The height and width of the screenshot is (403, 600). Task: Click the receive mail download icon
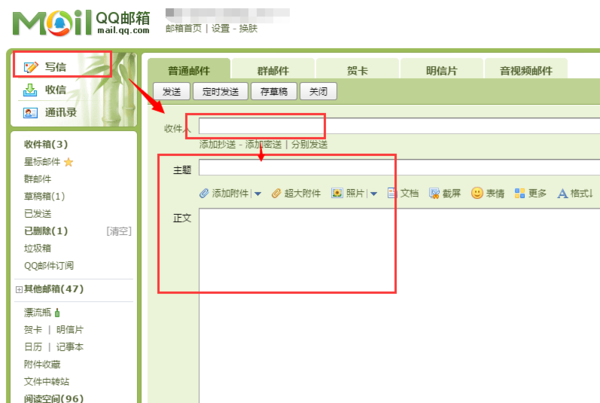(30, 90)
